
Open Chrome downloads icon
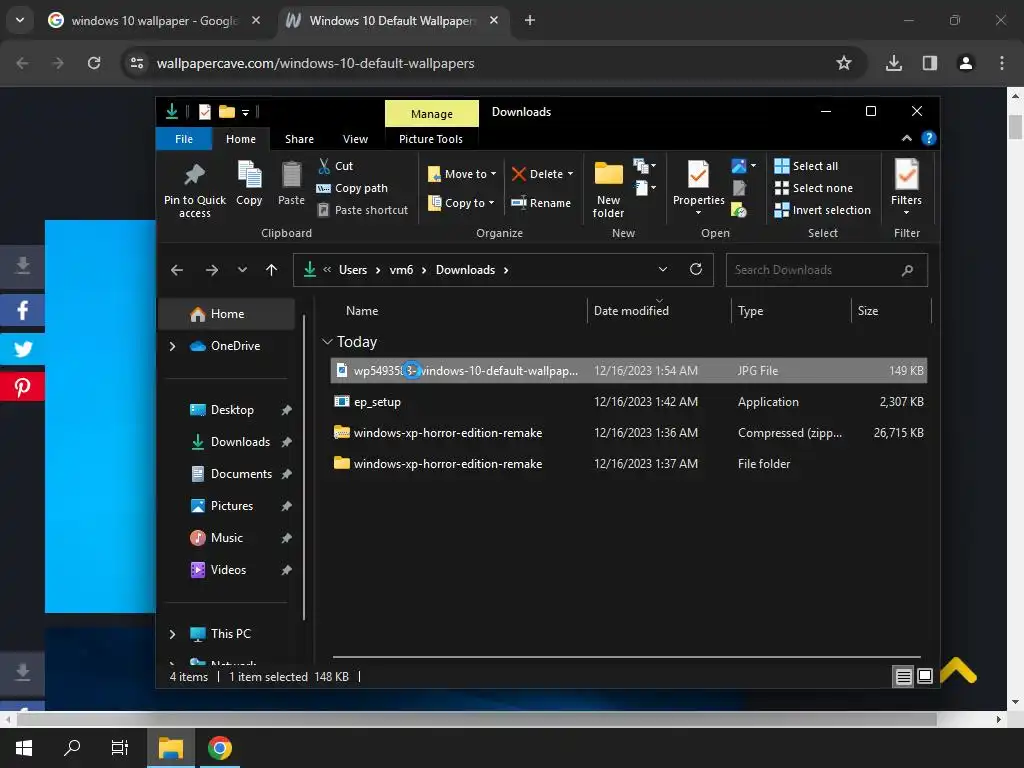894,63
